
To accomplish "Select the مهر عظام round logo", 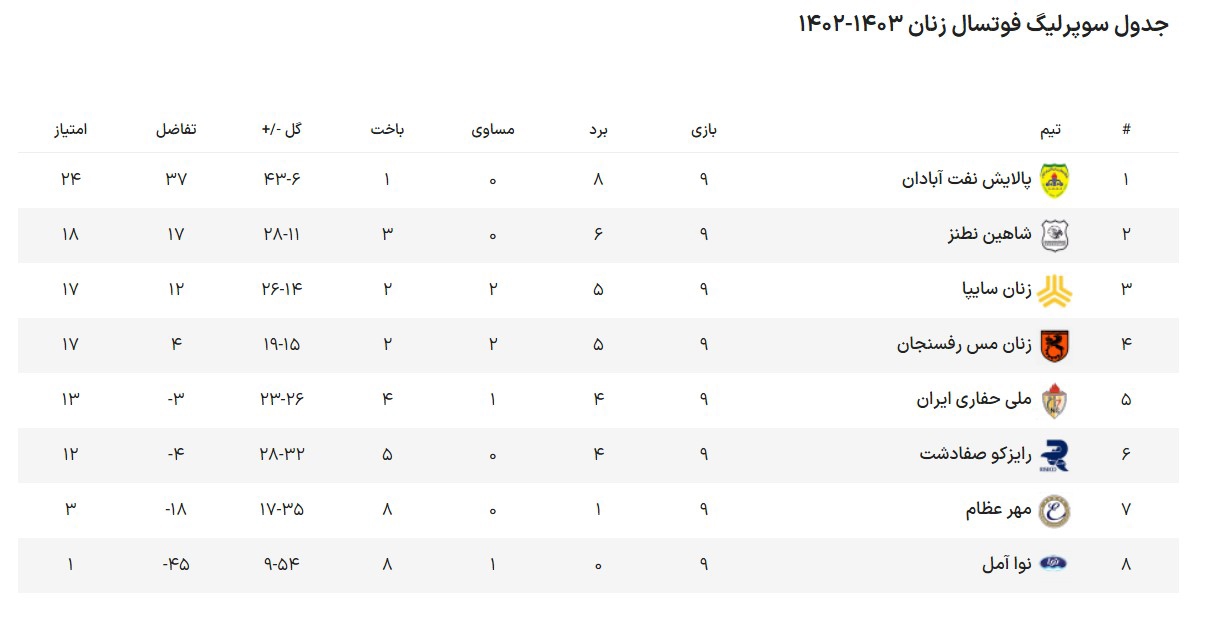I will pyautogui.click(x=1055, y=510).
